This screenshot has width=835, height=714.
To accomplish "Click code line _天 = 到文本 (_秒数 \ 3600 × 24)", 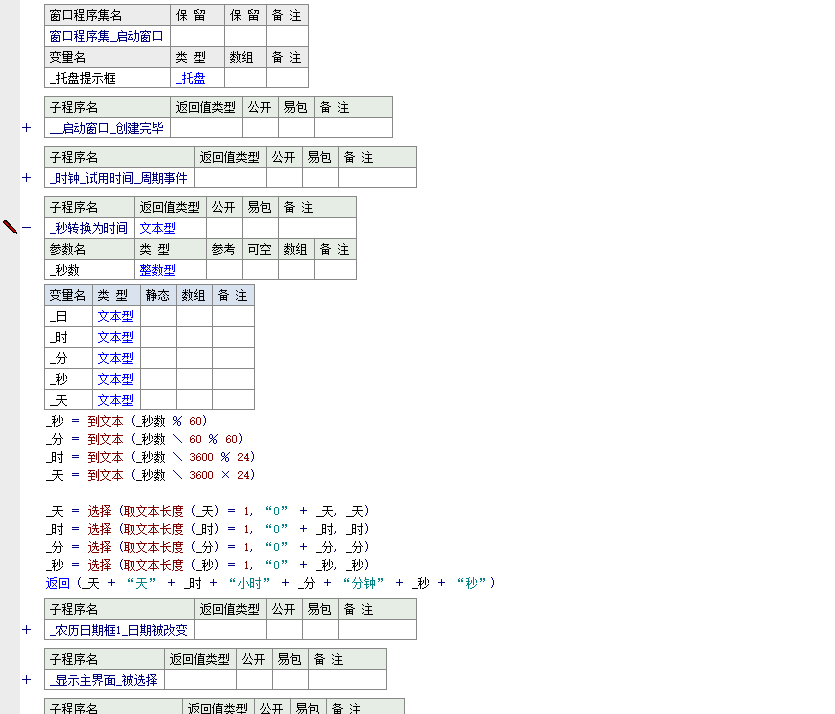I will coord(150,475).
